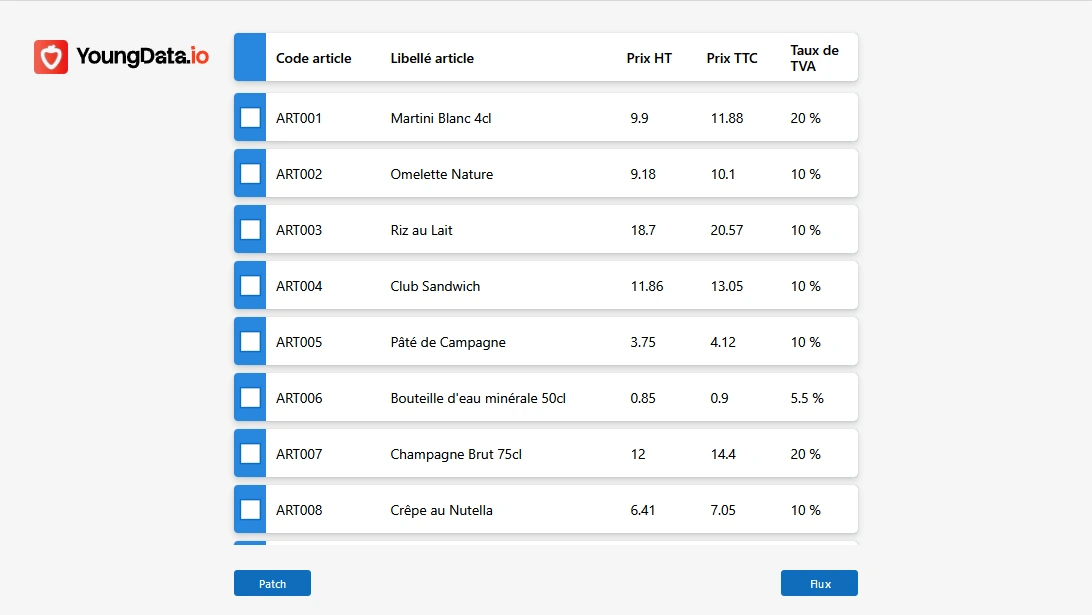Tick the checkbox for ART001 Martini Blanc
The height and width of the screenshot is (615, 1092).
(250, 118)
